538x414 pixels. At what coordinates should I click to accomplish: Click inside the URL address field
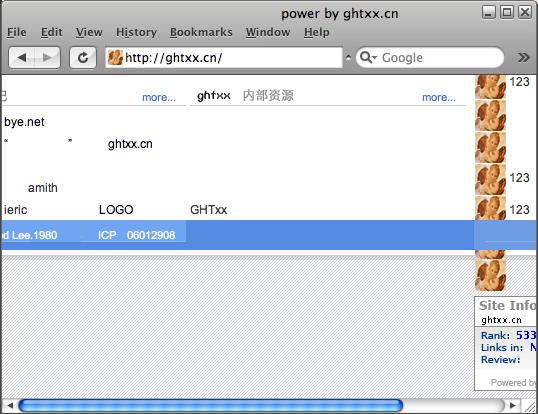[232, 57]
